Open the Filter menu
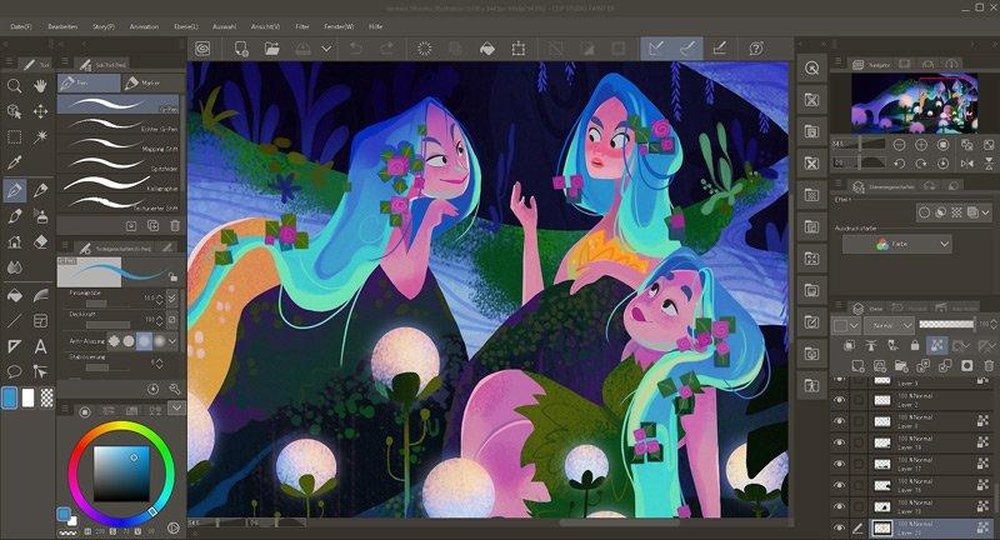This screenshot has width=1000, height=540. [302, 27]
